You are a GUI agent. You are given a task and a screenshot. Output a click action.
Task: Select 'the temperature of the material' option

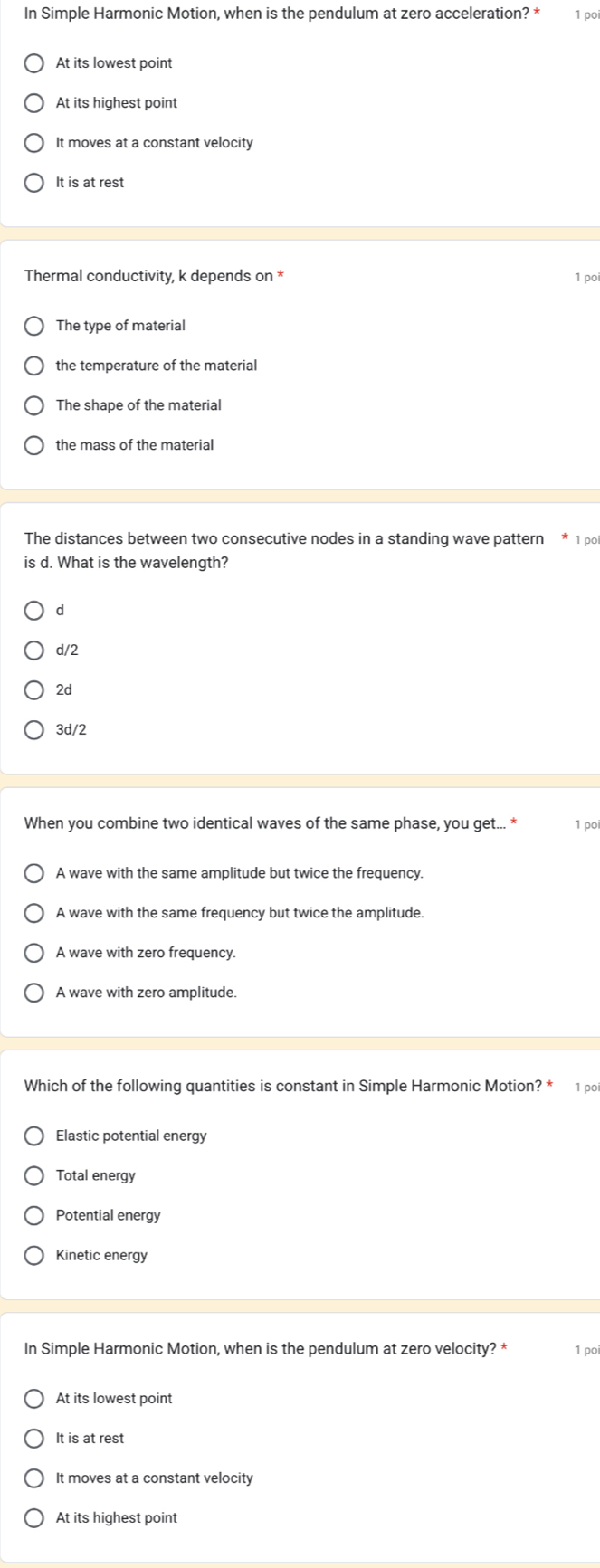[x=33, y=366]
